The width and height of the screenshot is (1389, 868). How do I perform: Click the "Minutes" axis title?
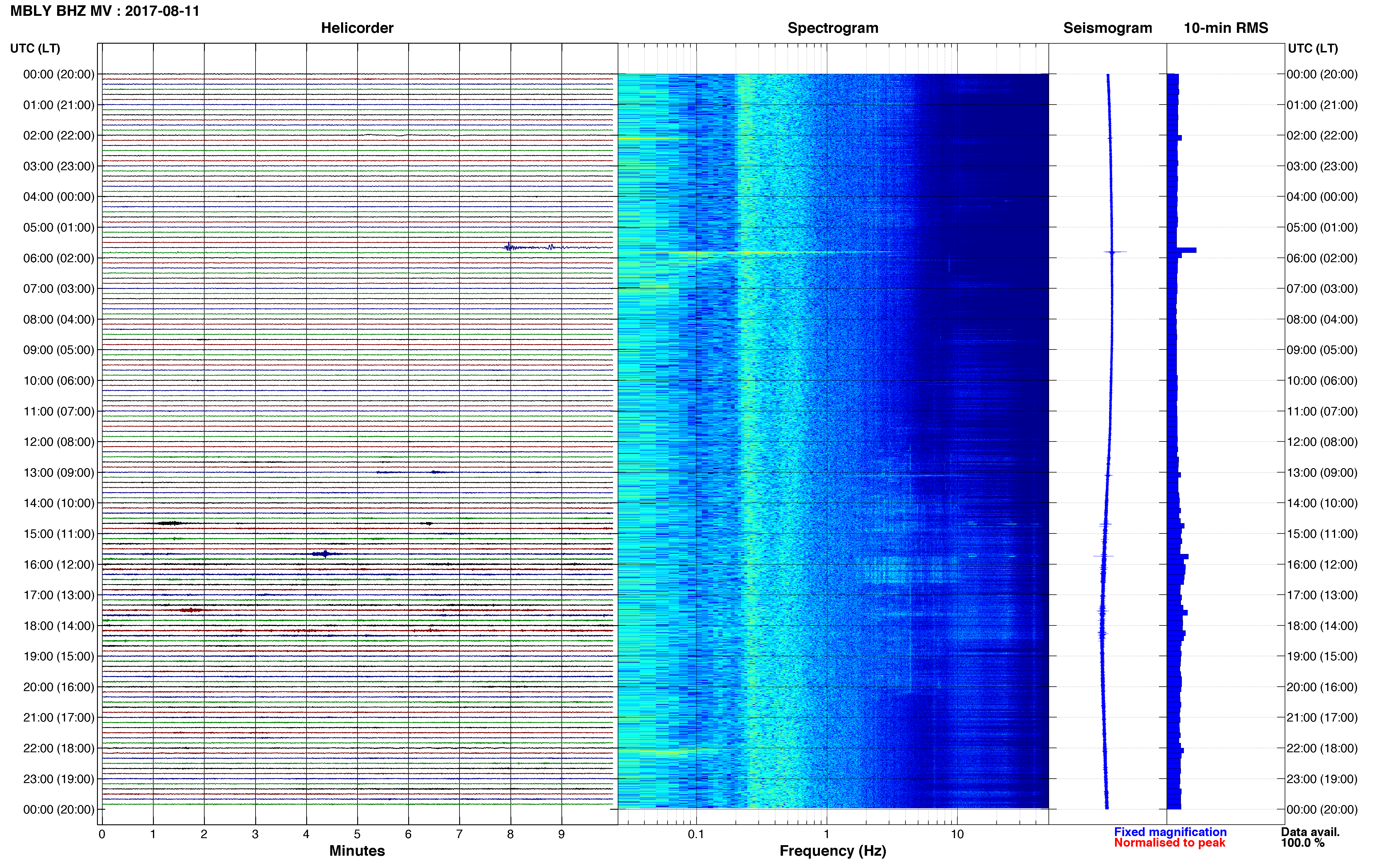click(x=357, y=851)
